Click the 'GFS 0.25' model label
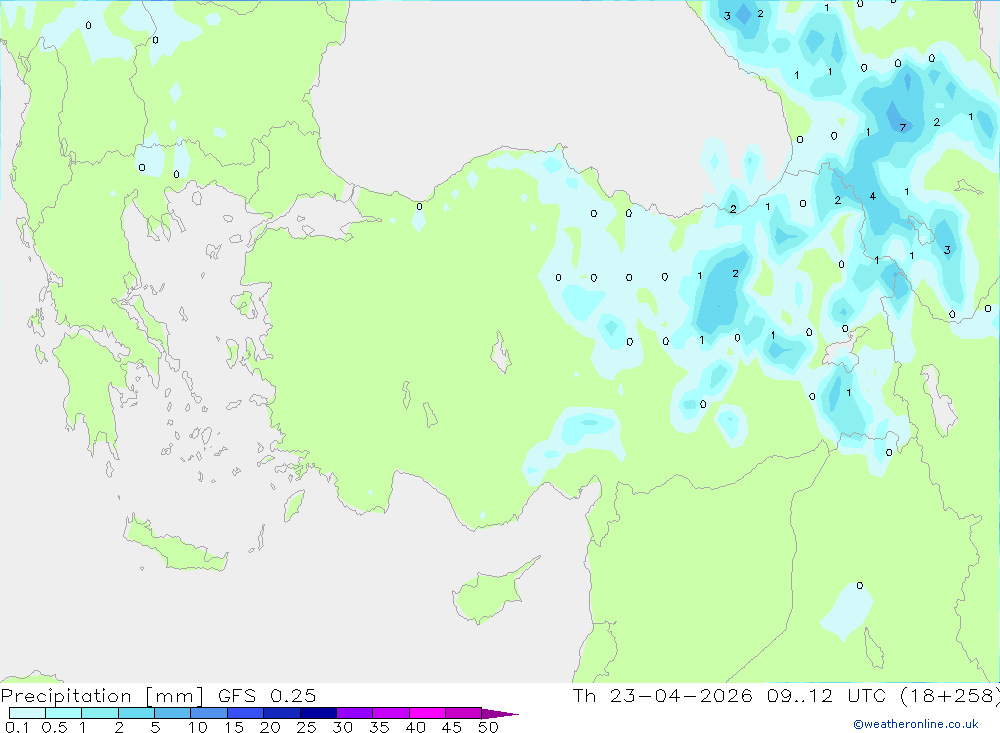Image resolution: width=1000 pixels, height=733 pixels. click(x=267, y=695)
